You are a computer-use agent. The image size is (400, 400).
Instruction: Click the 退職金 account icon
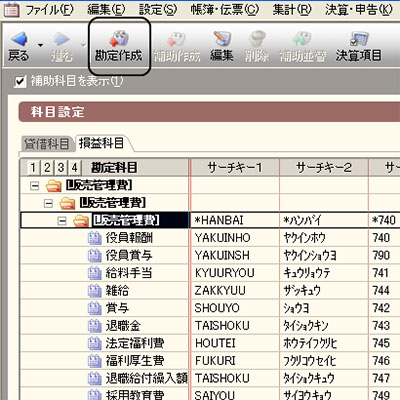point(95,326)
